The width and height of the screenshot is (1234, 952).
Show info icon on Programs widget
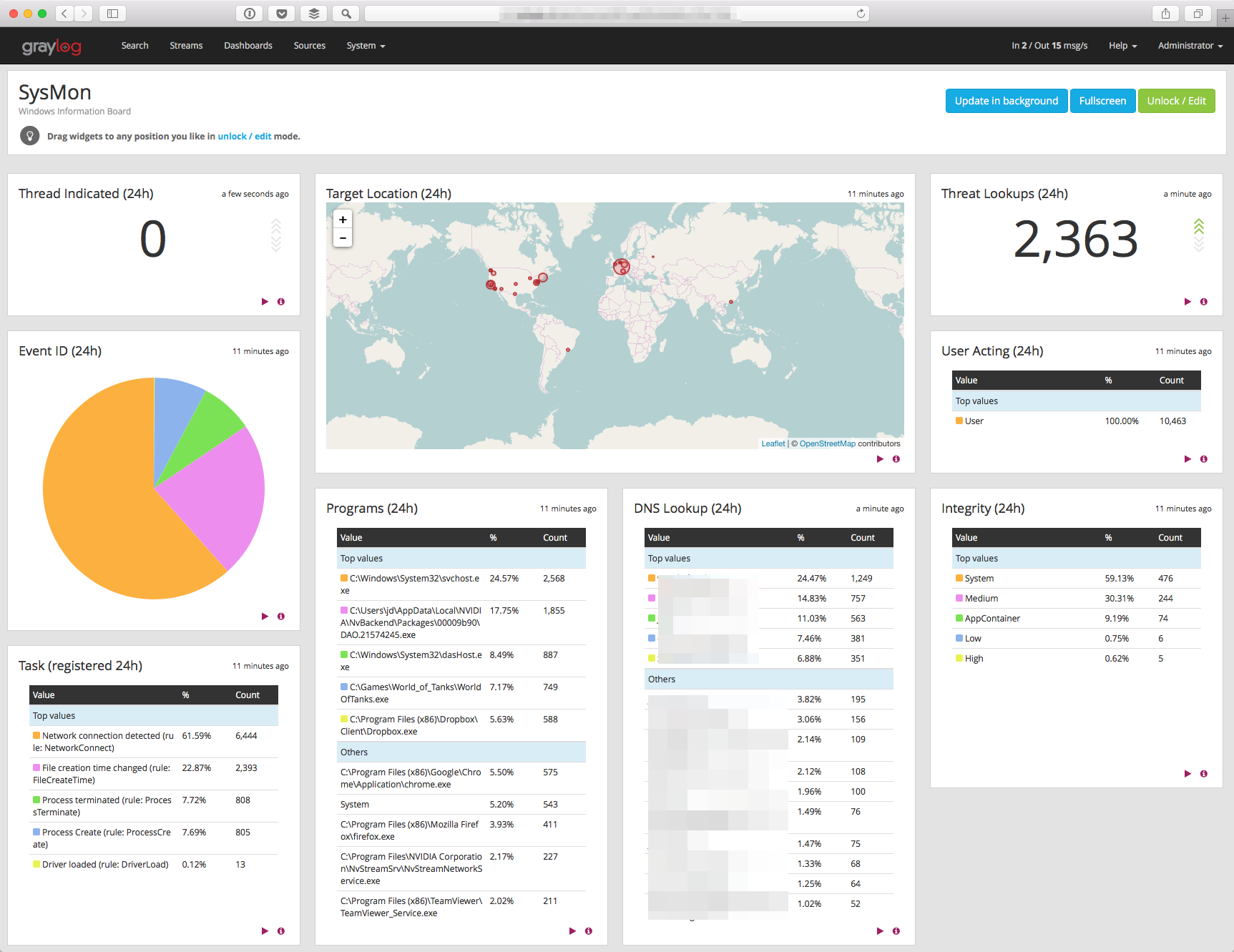pos(589,931)
